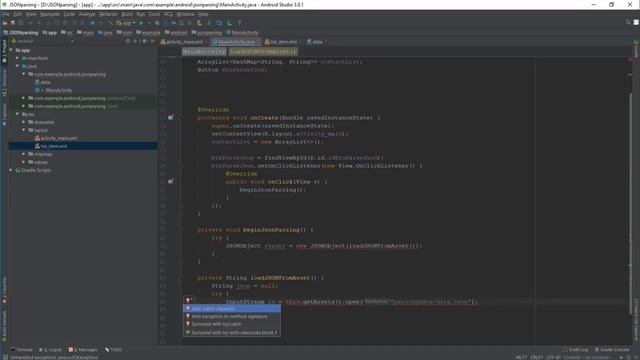Image resolution: width=640 pixels, height=360 pixels.
Task: Click the Search Everywhere magnifier icon
Action: [x=628, y=22]
